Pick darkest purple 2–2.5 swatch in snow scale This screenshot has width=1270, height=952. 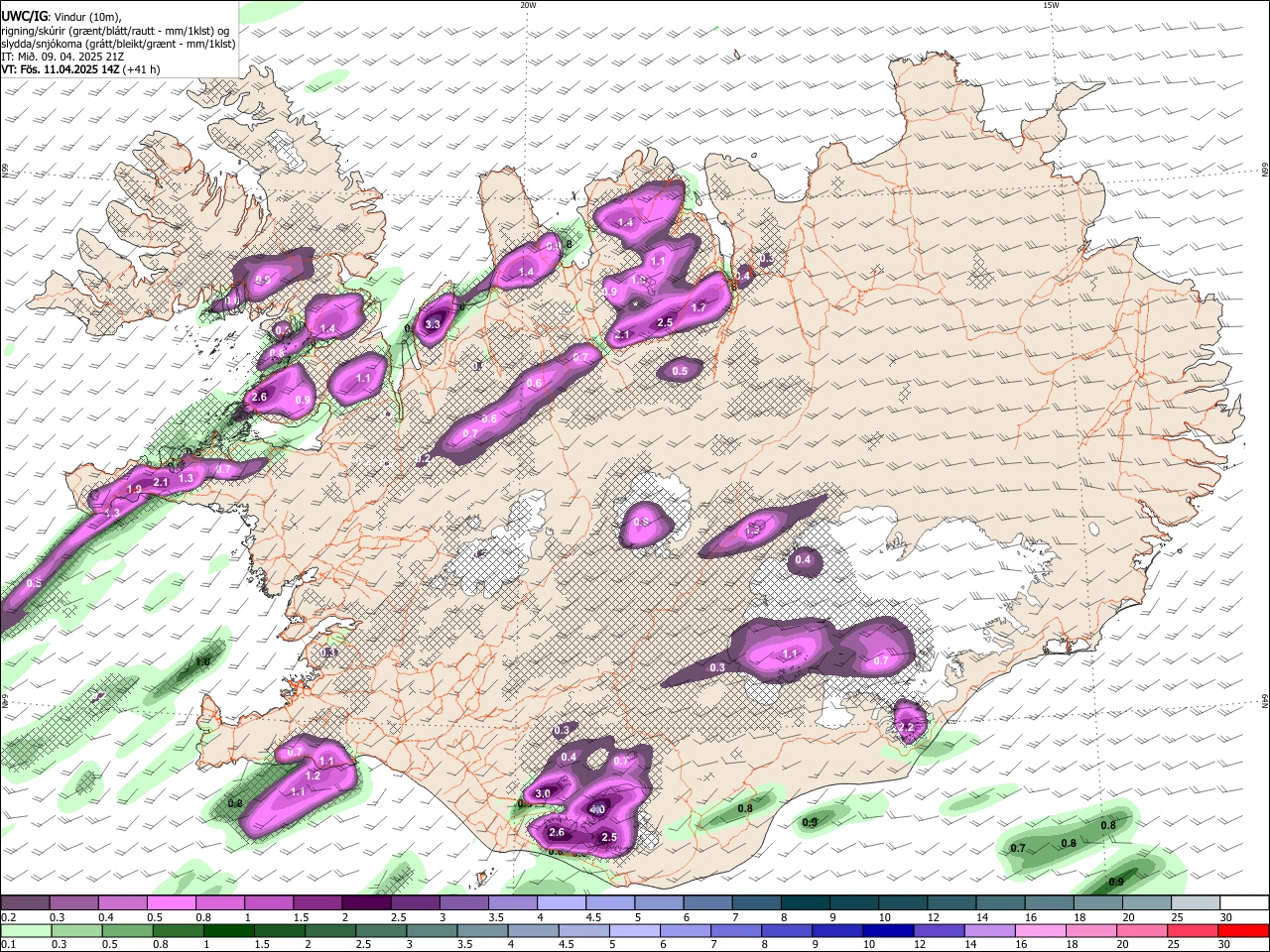[366, 903]
